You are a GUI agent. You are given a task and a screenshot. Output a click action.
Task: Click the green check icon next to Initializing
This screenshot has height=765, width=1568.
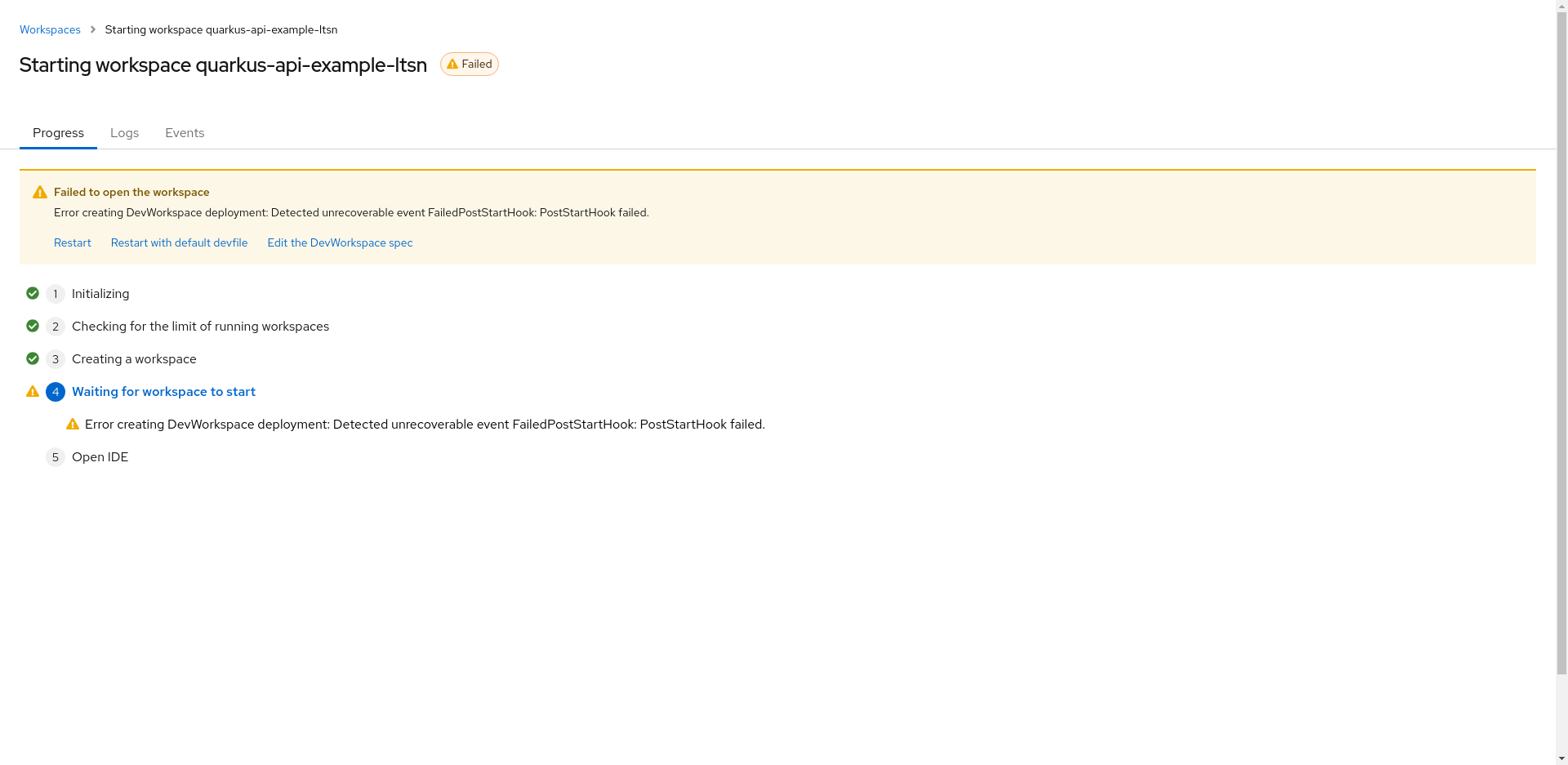(x=33, y=293)
